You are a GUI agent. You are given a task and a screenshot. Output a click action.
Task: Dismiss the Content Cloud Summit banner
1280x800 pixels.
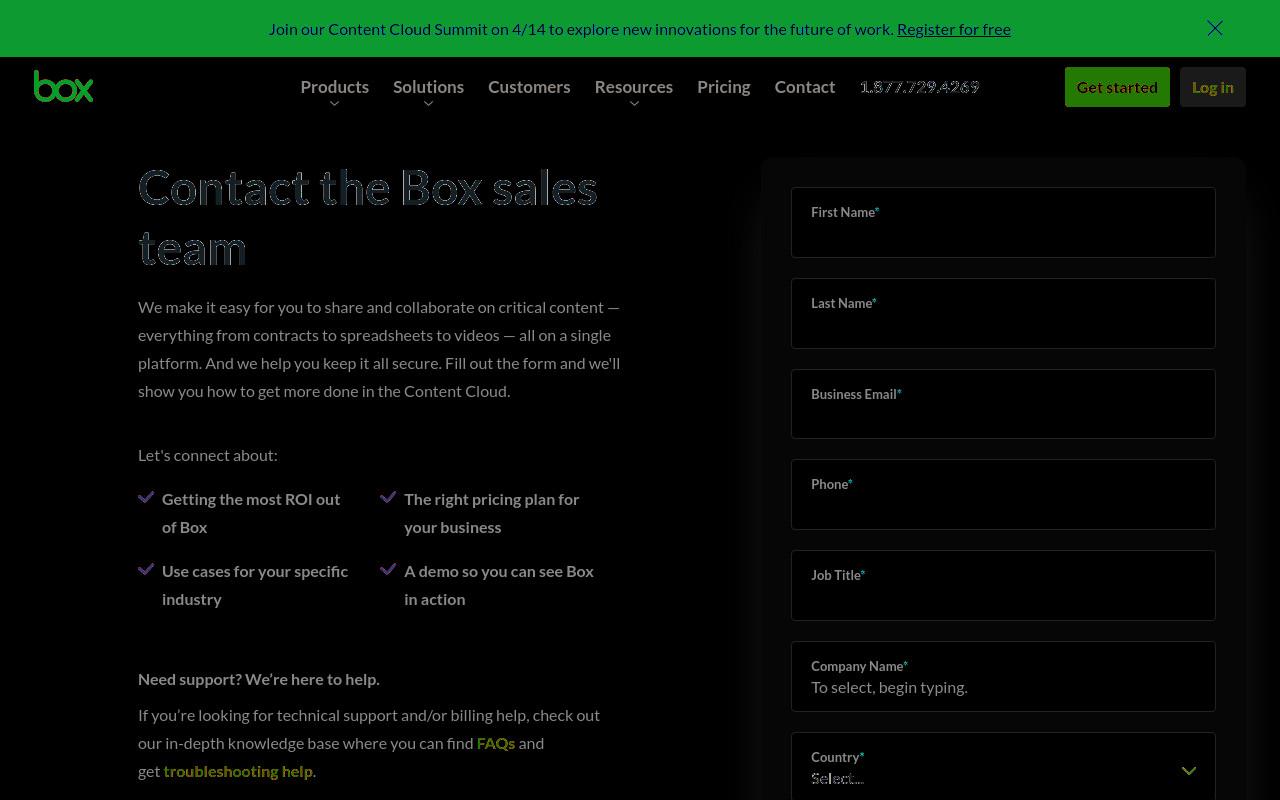(x=1215, y=28)
